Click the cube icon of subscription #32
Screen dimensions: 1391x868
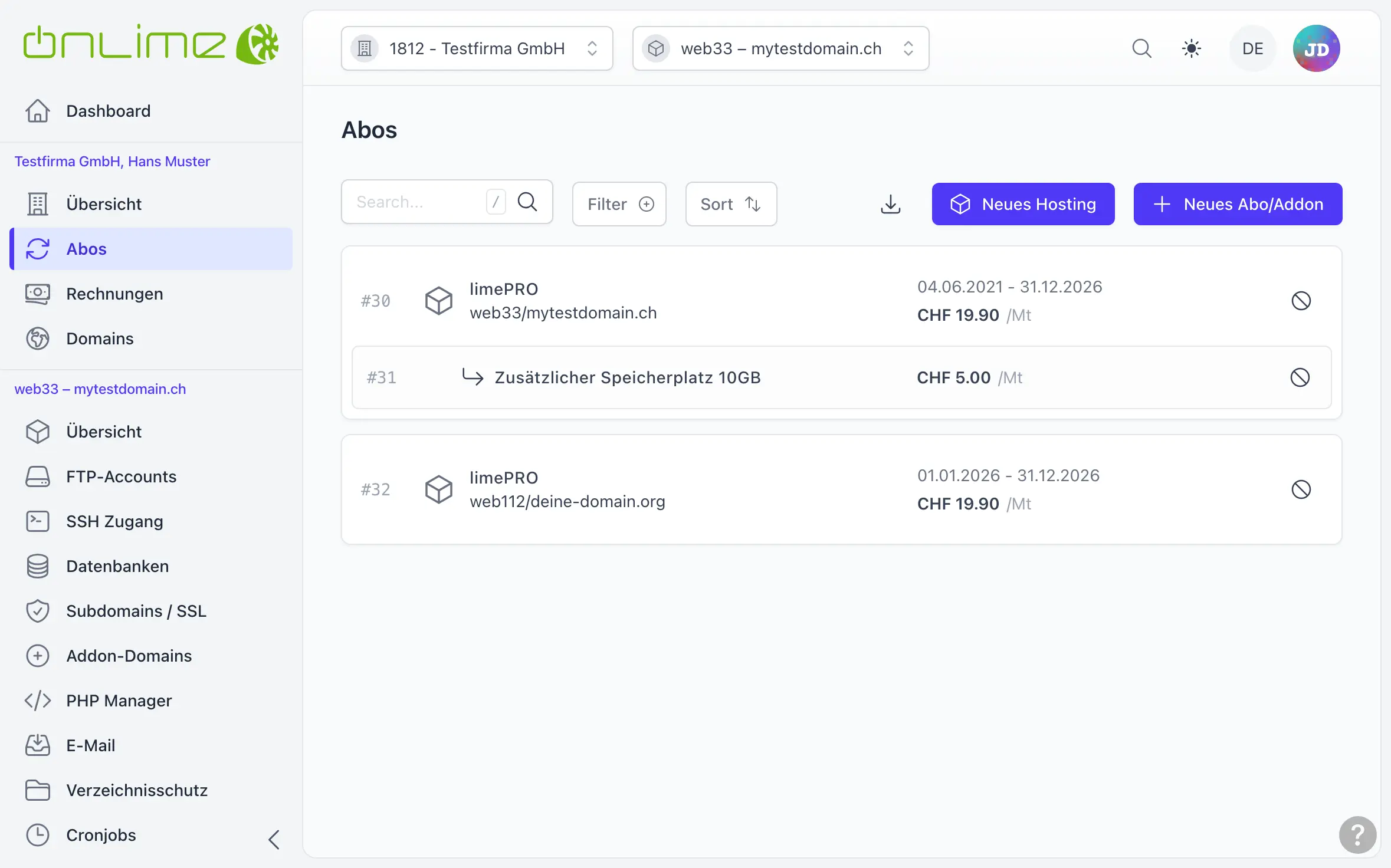coord(438,489)
